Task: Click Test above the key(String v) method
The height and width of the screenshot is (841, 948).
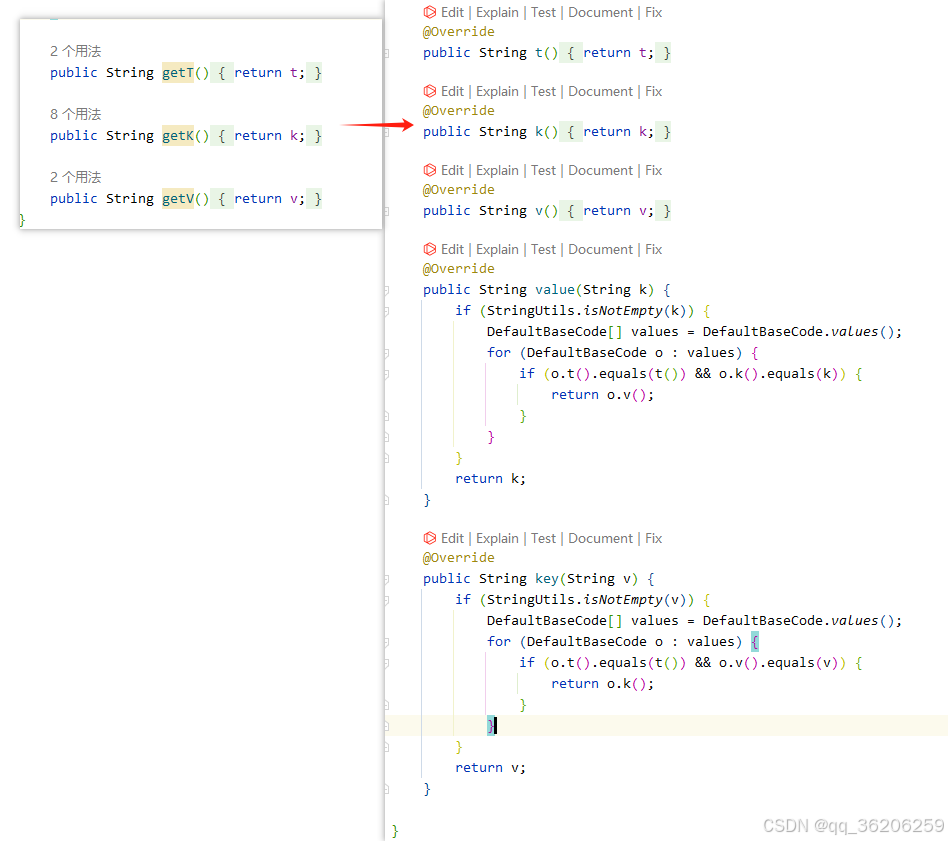Action: point(543,538)
